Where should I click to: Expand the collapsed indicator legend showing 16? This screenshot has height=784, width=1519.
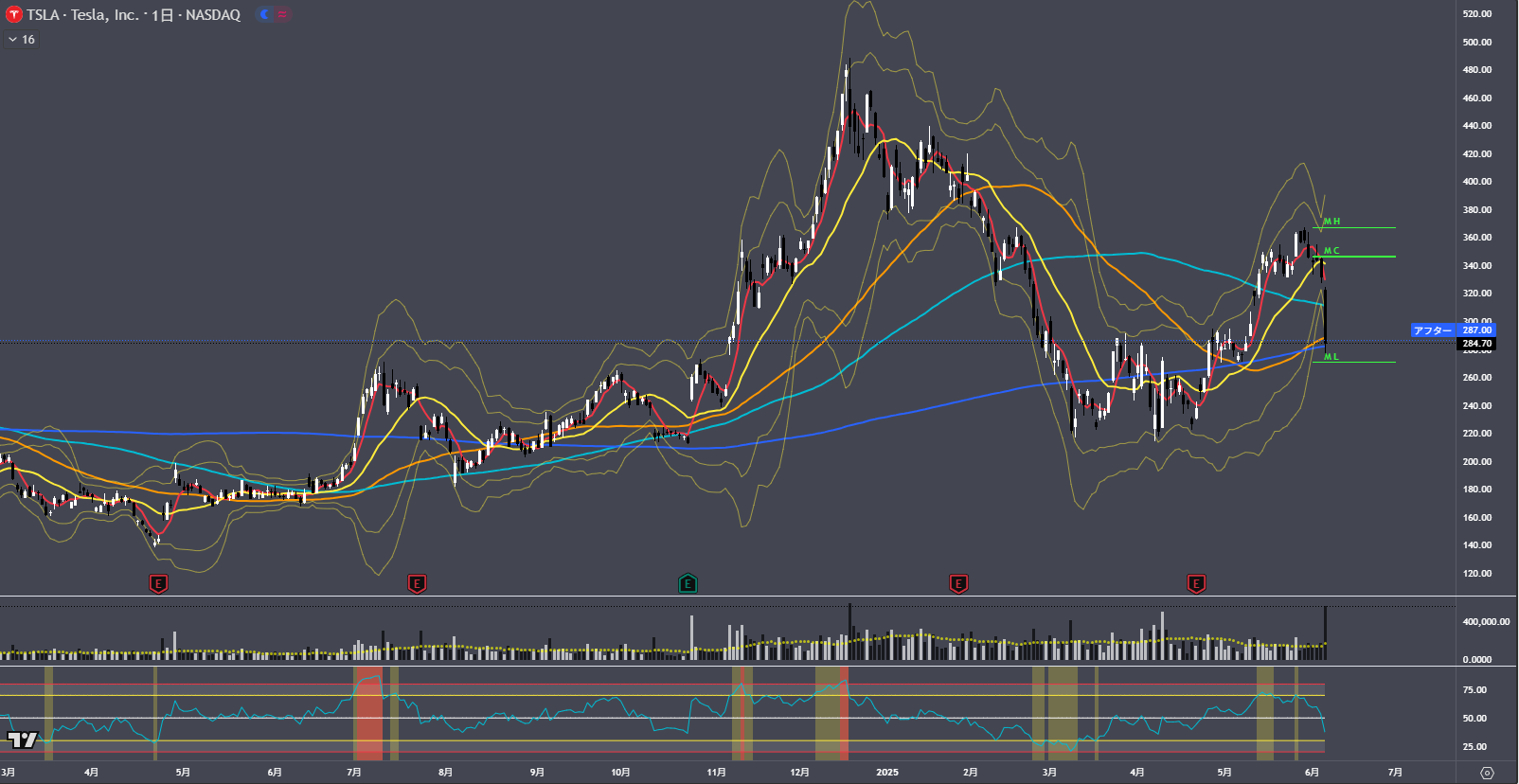pos(22,40)
